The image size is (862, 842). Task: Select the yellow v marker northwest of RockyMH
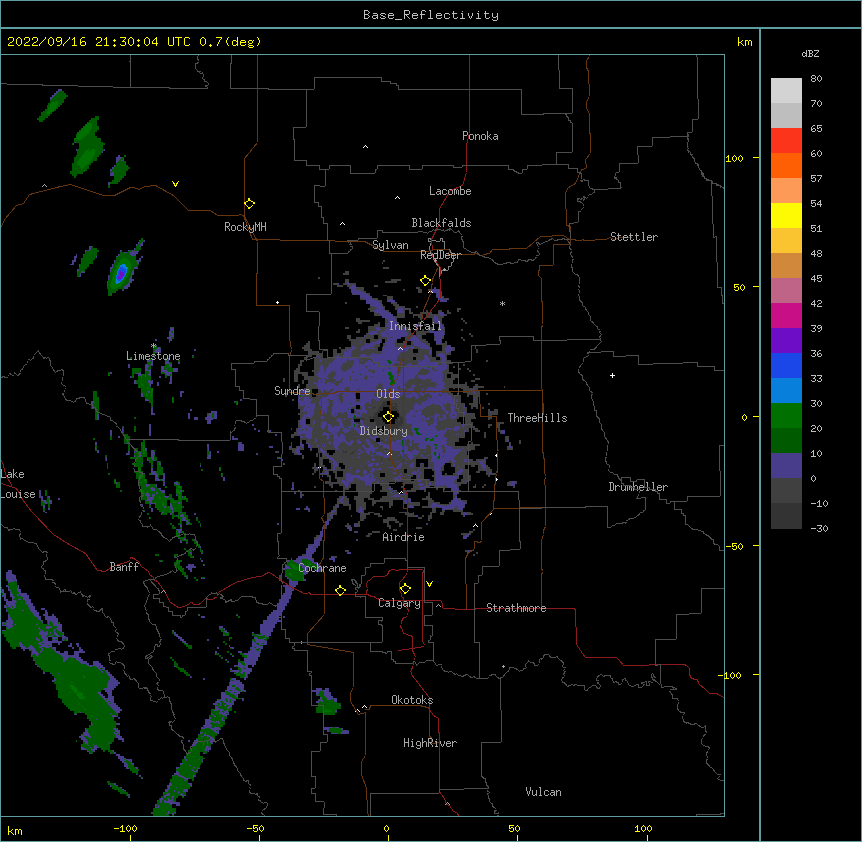coord(175,184)
